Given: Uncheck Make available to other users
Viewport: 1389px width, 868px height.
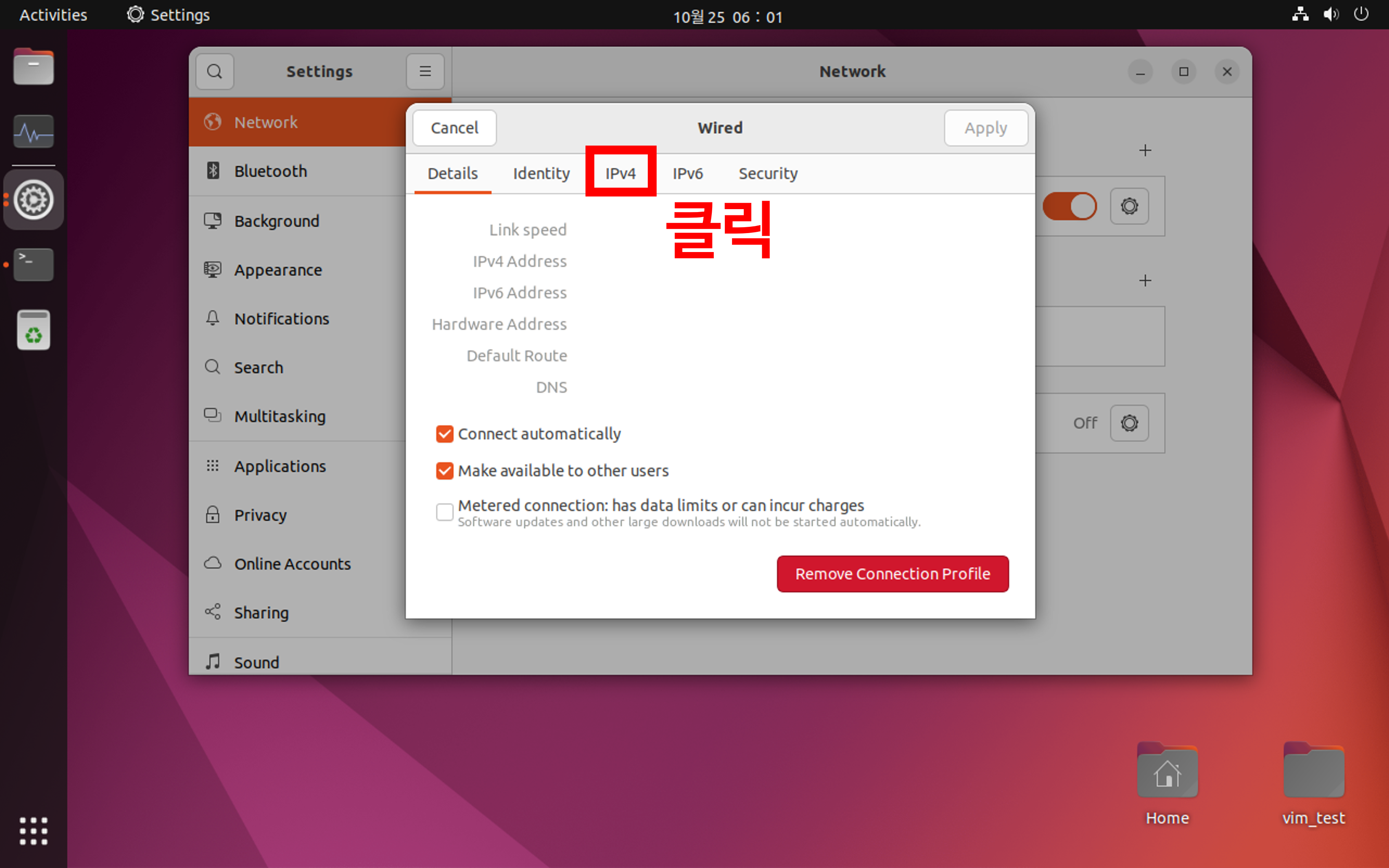Looking at the screenshot, I should click(x=444, y=471).
